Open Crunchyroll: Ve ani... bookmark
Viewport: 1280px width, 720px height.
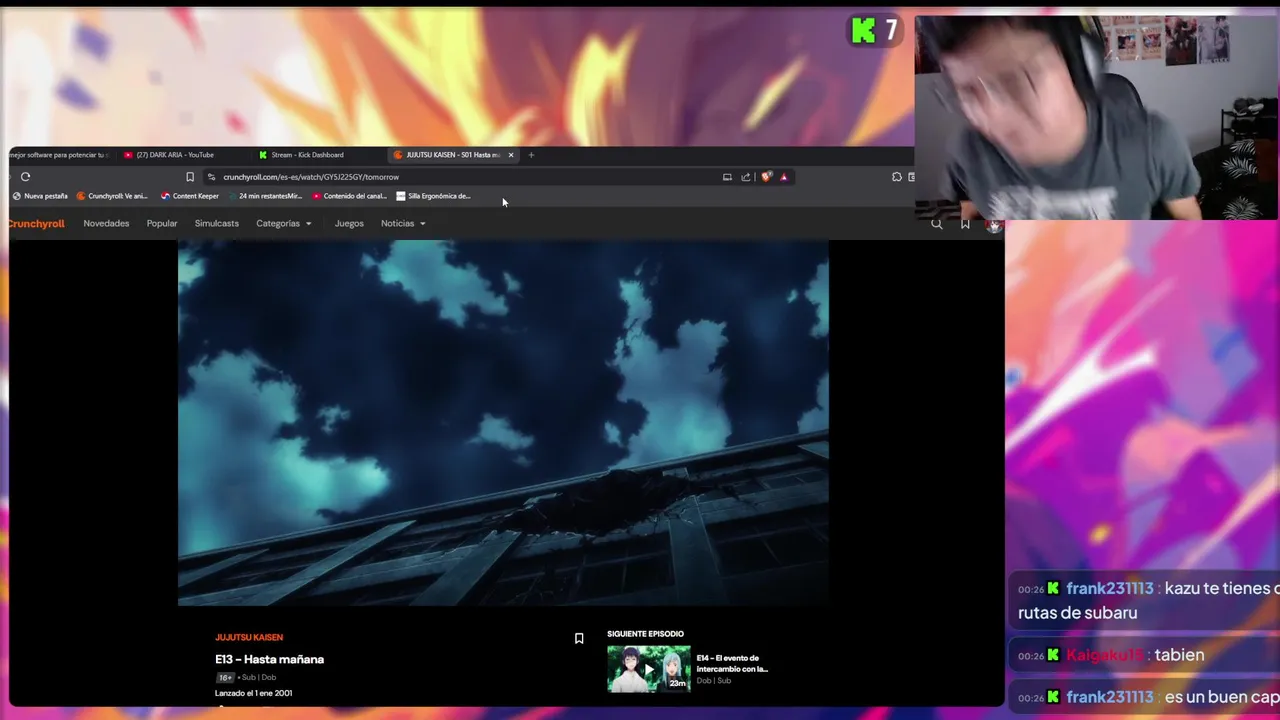(x=112, y=196)
